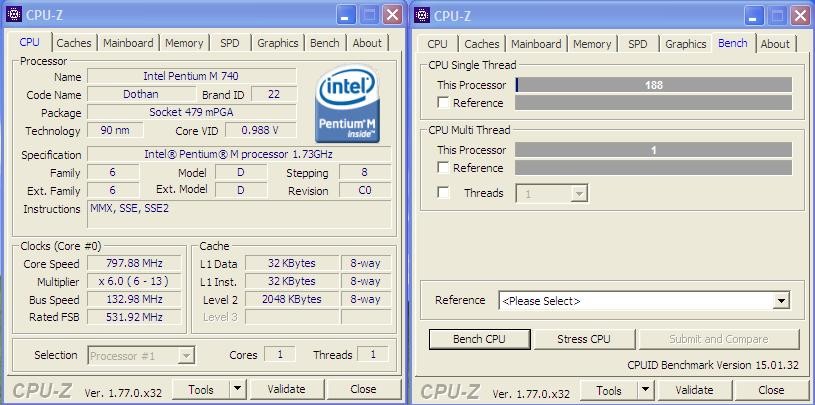The width and height of the screenshot is (815, 405).
Task: Click Instructions field MMX, SSE, SSE2
Action: [x=239, y=214]
